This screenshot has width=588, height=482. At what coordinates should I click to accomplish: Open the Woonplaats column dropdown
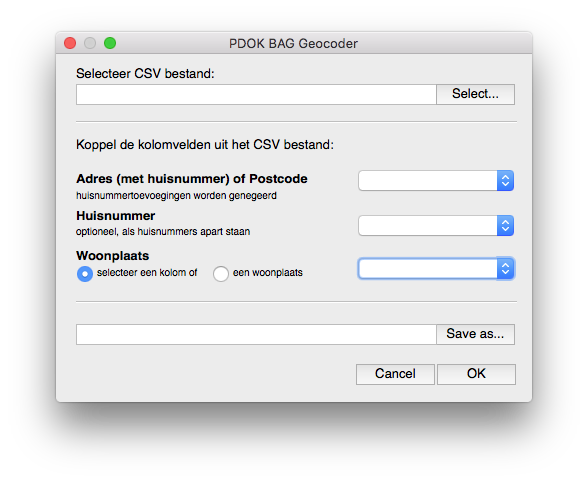click(x=436, y=269)
